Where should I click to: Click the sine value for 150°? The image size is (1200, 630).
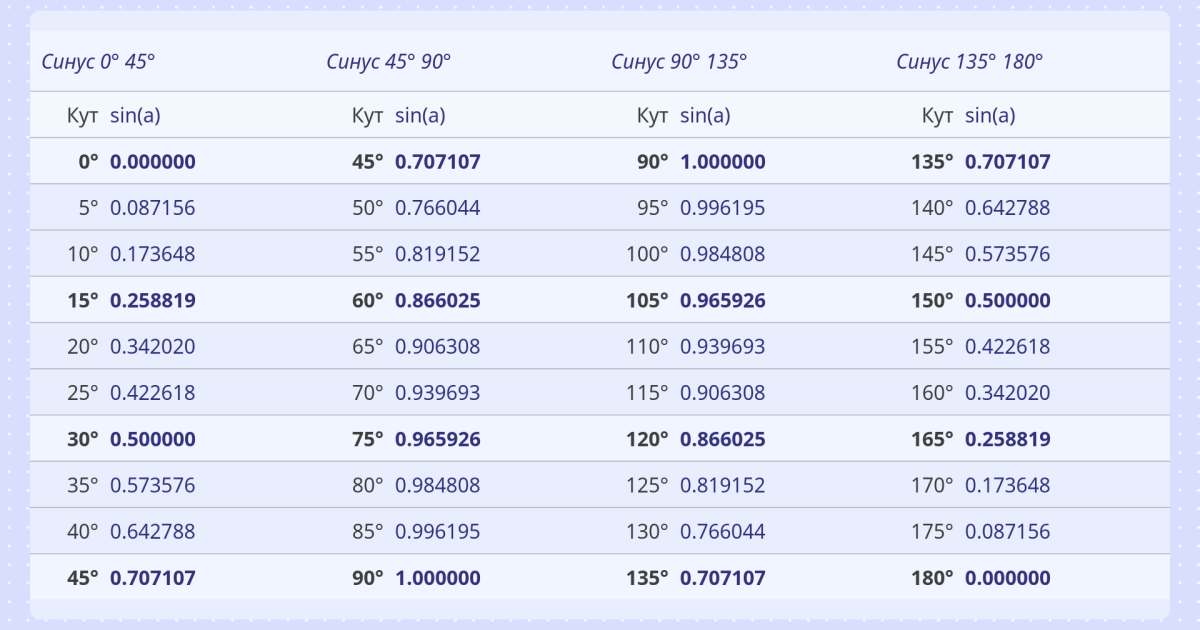1007,301
